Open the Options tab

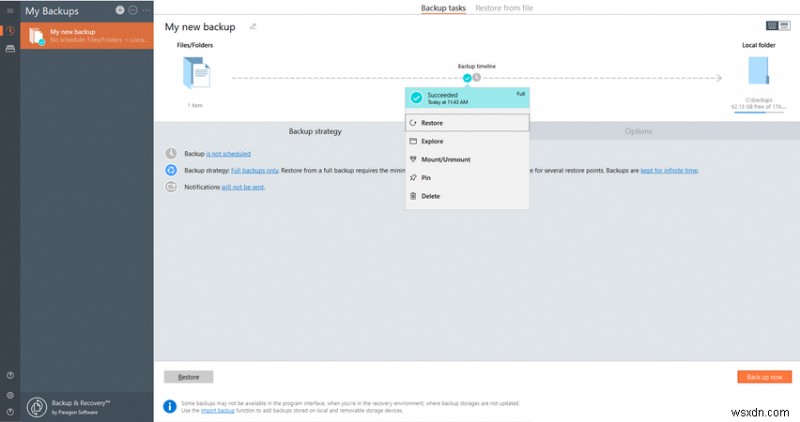coord(638,131)
